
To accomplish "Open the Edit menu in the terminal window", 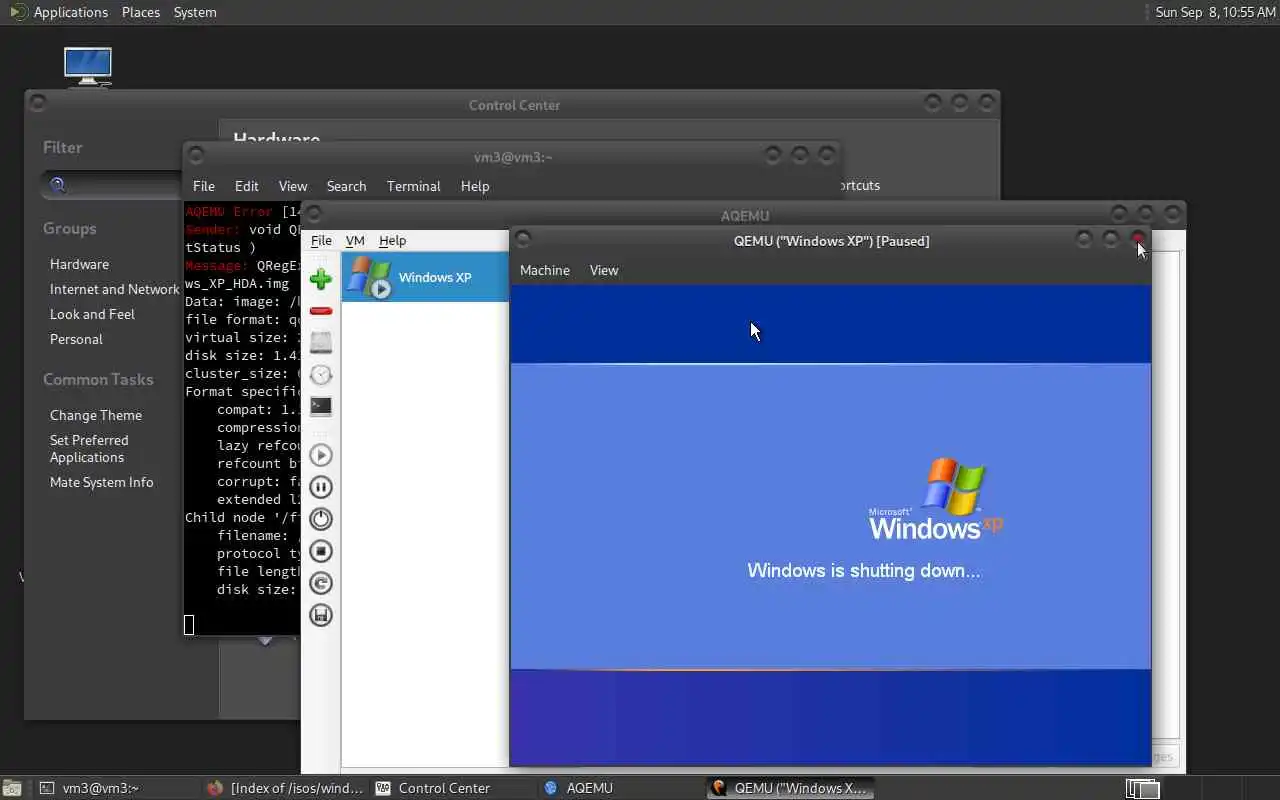I will pyautogui.click(x=247, y=186).
